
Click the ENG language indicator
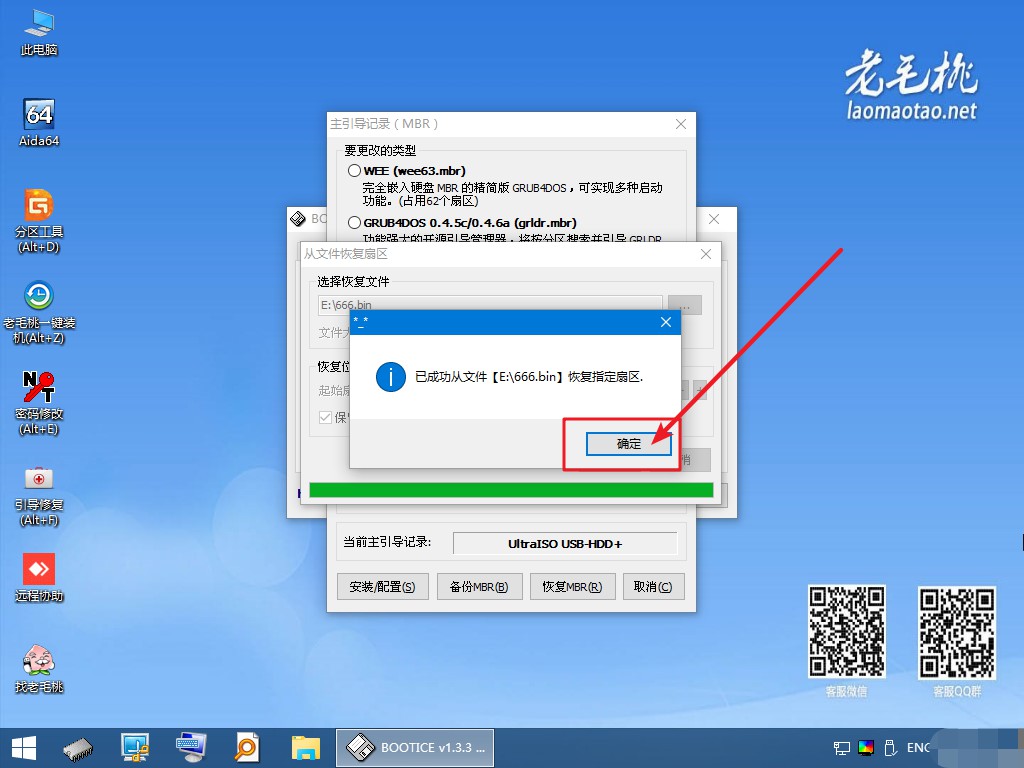(x=918, y=748)
